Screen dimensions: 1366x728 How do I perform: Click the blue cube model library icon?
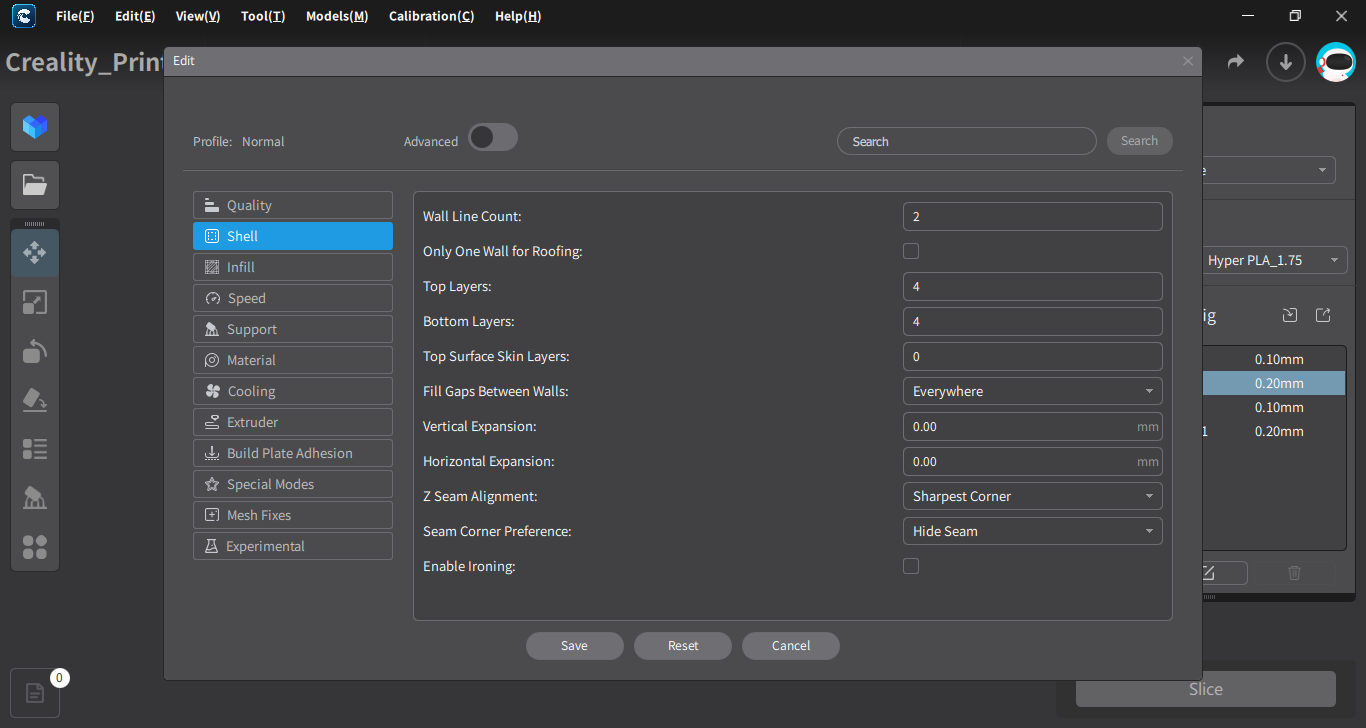[35, 127]
